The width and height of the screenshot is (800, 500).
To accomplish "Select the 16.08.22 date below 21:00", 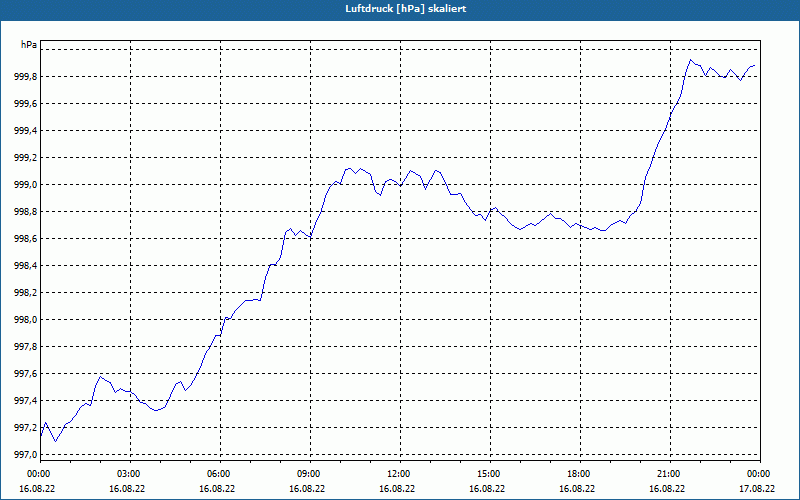I will pyautogui.click(x=667, y=488).
